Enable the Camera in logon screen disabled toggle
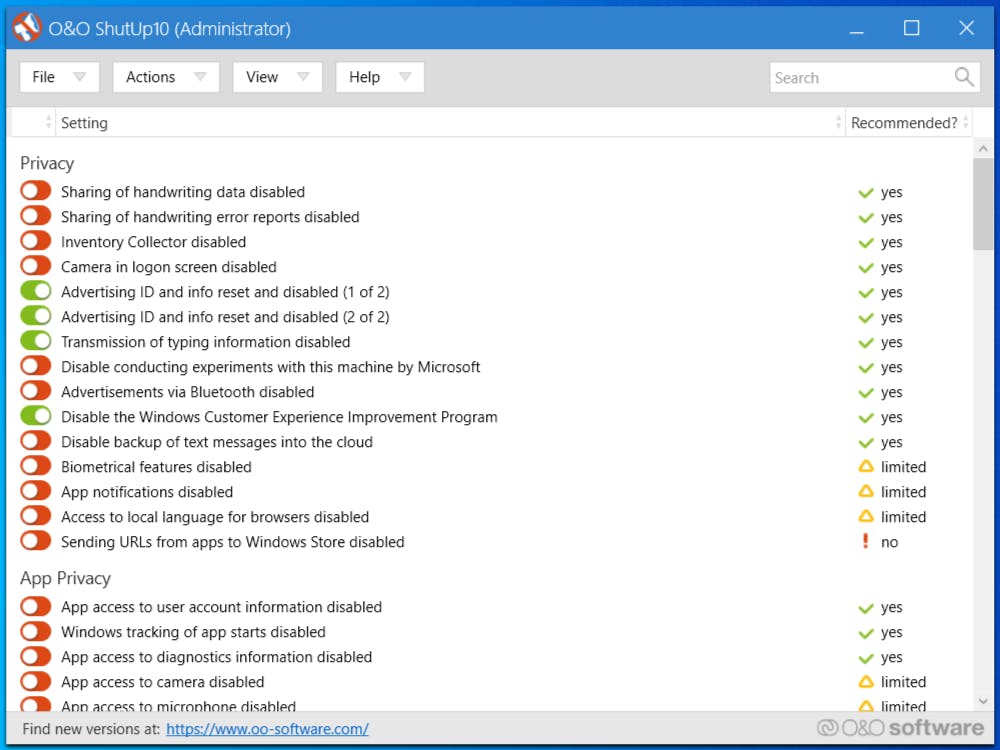The width and height of the screenshot is (1000, 750). (35, 267)
